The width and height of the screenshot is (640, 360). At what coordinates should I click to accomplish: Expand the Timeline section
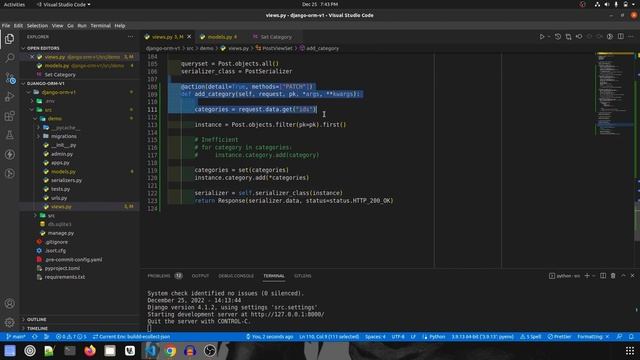point(37,328)
